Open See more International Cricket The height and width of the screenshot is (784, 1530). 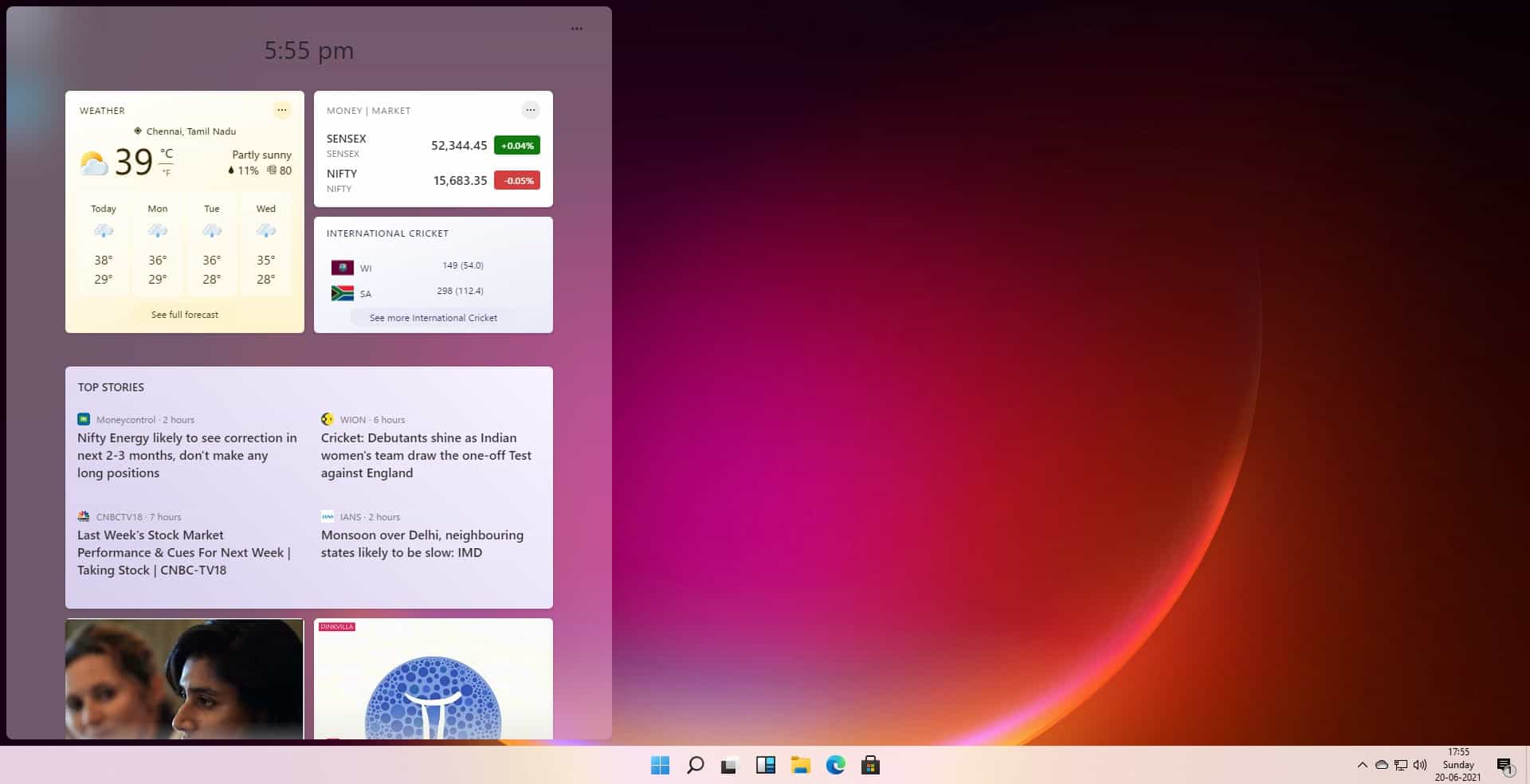pyautogui.click(x=433, y=317)
